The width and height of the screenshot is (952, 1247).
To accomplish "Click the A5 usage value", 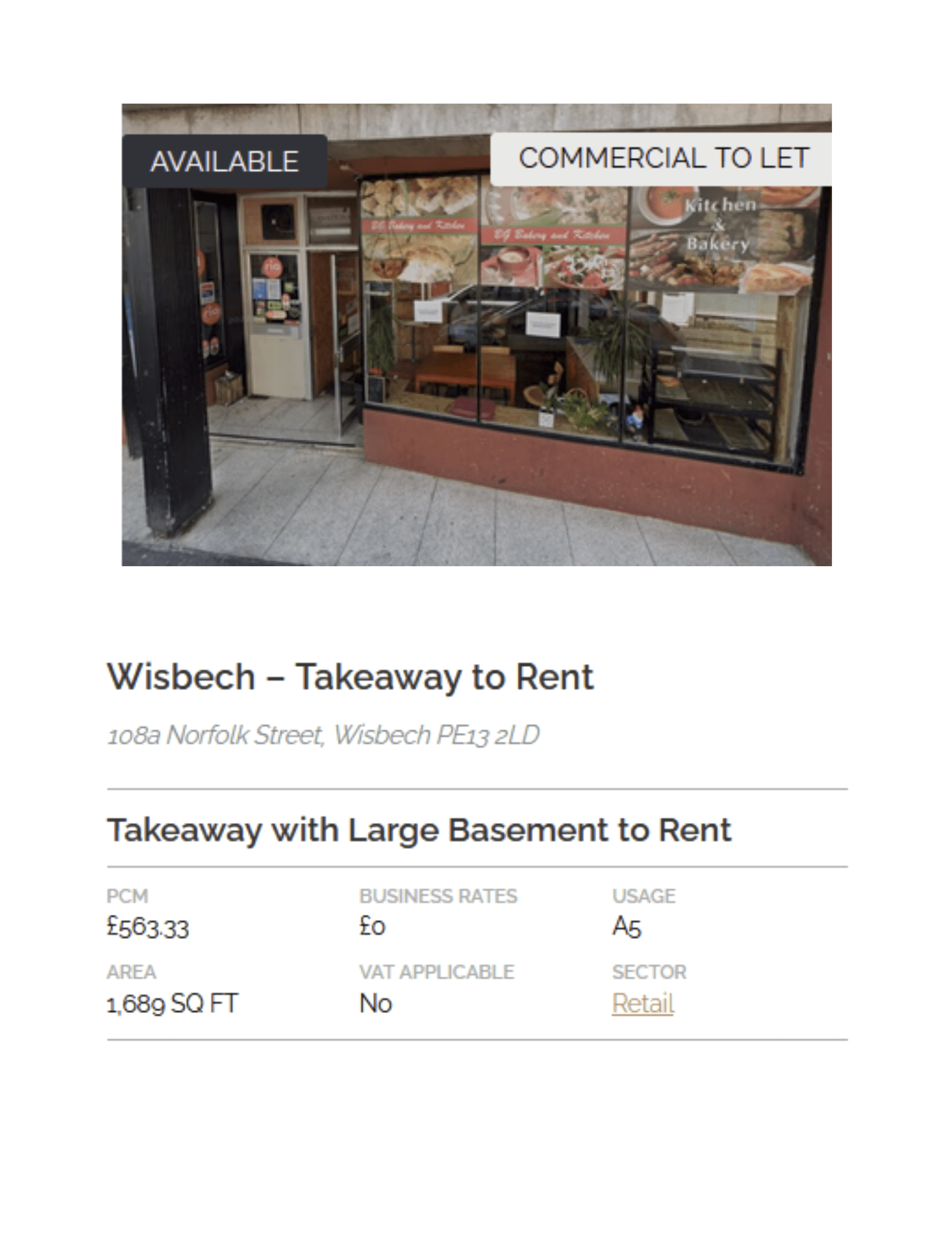I will click(627, 927).
